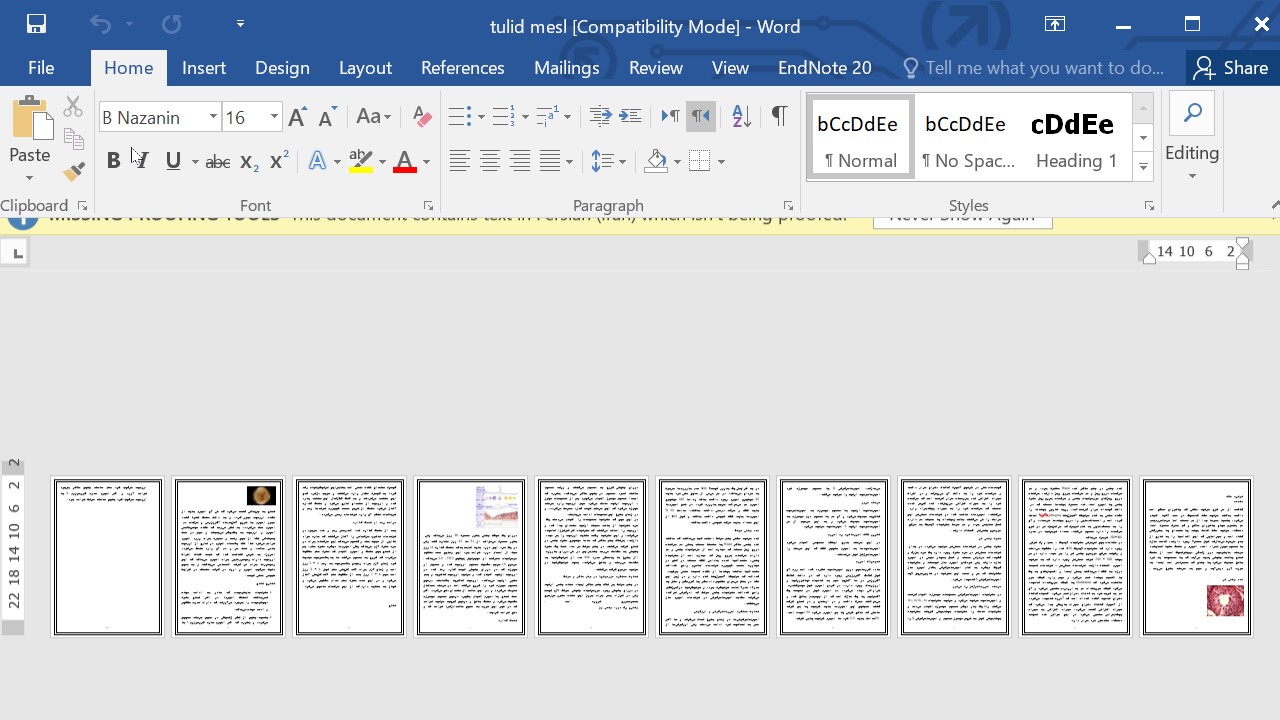Open the Review tab
Viewport: 1280px width, 720px height.
(656, 68)
